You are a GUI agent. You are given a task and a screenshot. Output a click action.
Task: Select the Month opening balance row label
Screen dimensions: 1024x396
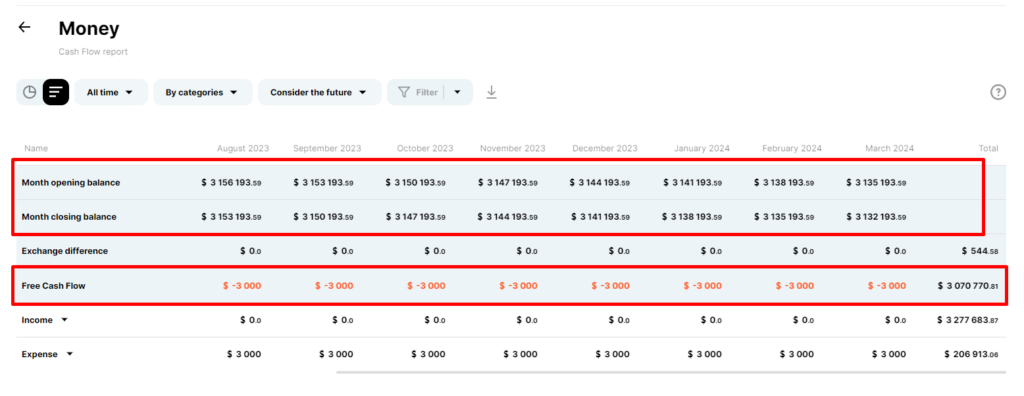[71, 183]
